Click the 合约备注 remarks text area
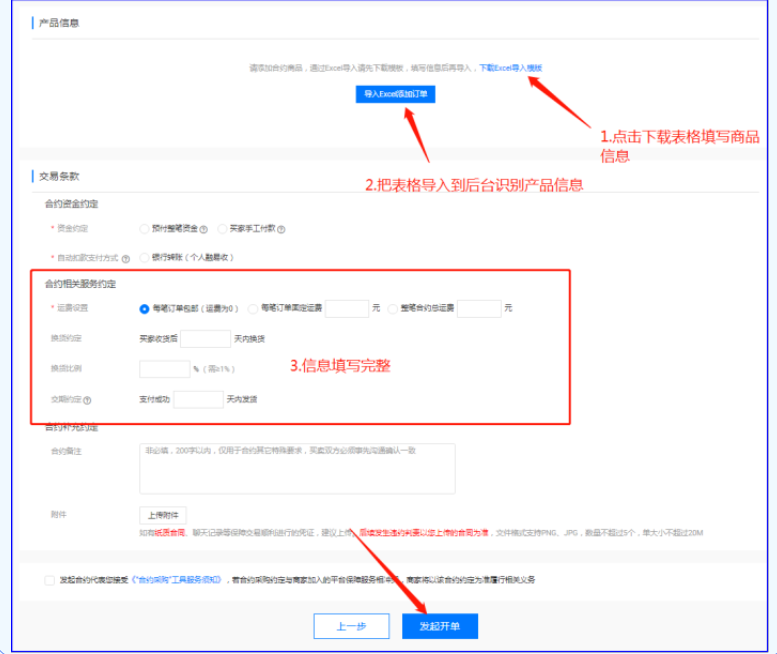 (297, 468)
